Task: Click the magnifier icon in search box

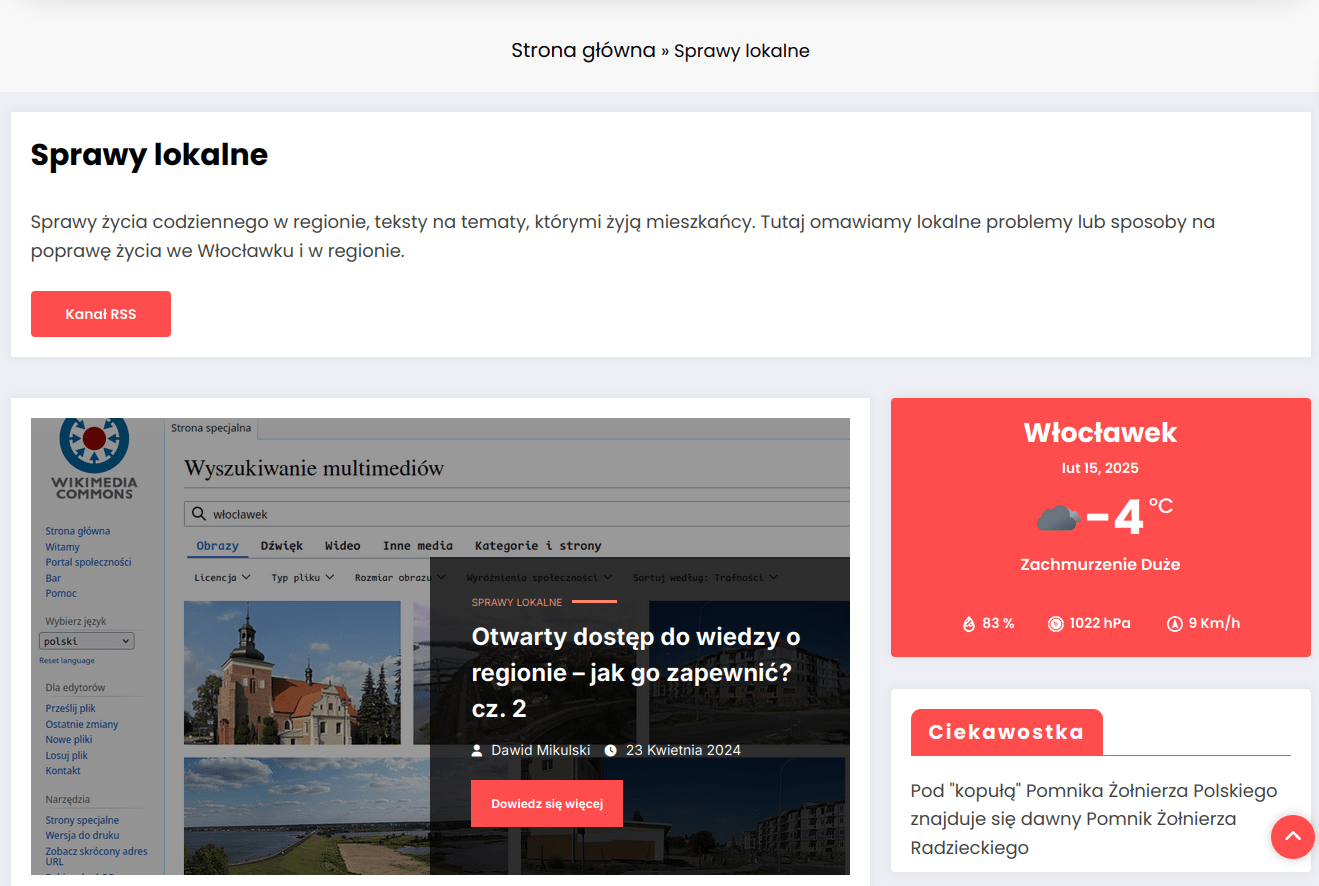Action: [197, 514]
